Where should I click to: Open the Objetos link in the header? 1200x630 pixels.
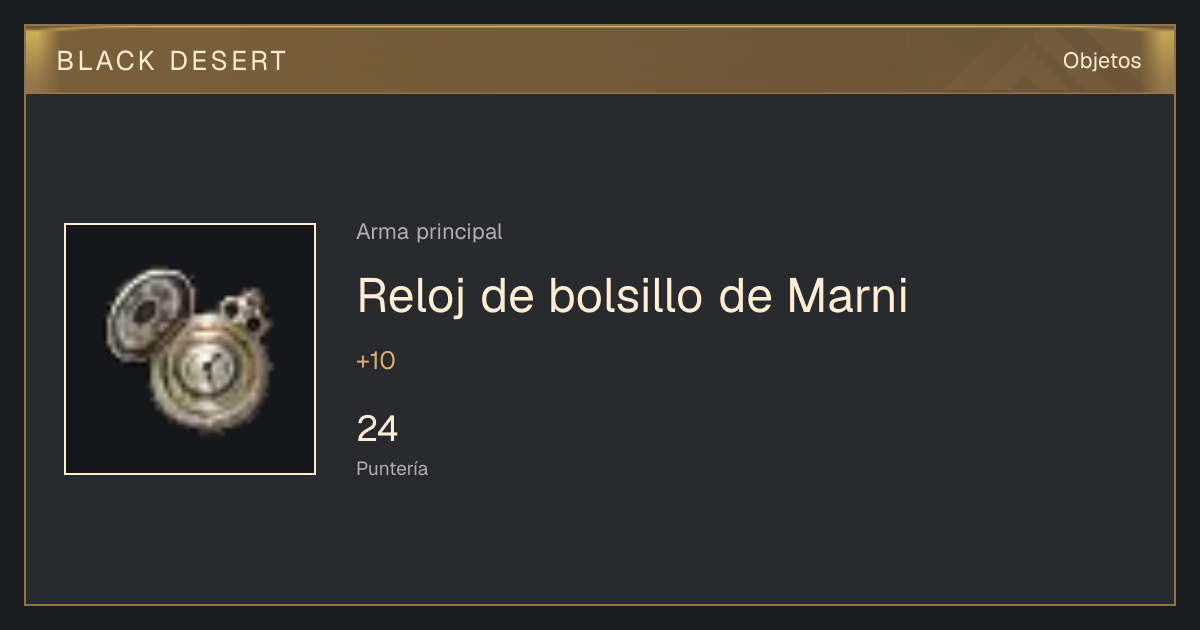tap(1102, 61)
